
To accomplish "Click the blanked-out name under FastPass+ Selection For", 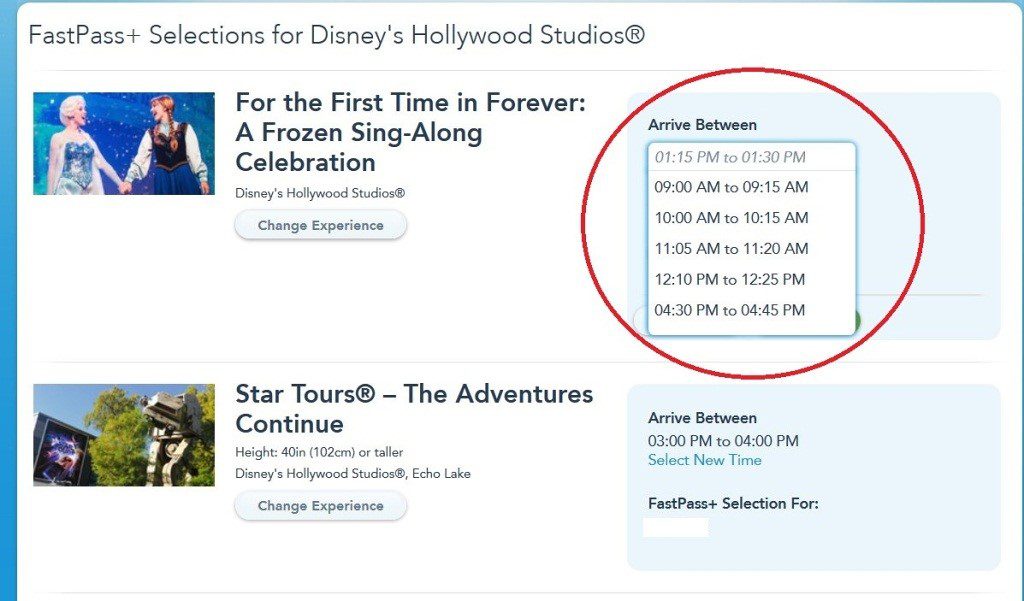I will coord(675,527).
